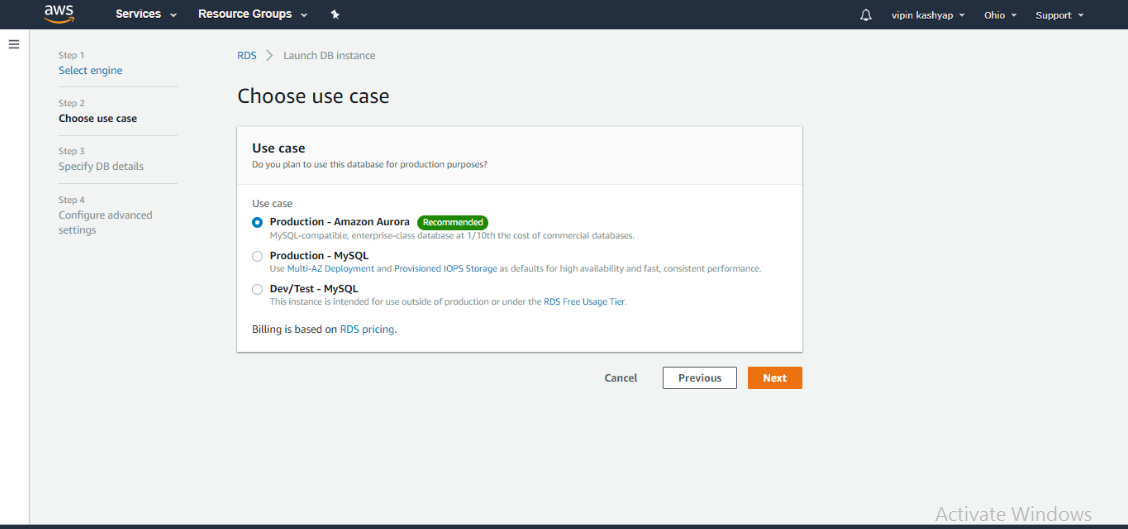This screenshot has width=1128, height=529.
Task: Open the Ohio region selector
Action: pos(1000,15)
